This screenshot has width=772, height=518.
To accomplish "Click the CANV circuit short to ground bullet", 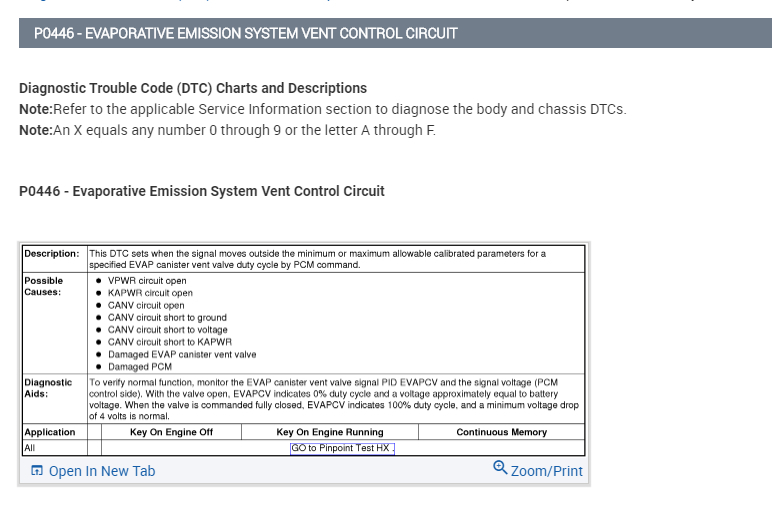I will [x=167, y=318].
